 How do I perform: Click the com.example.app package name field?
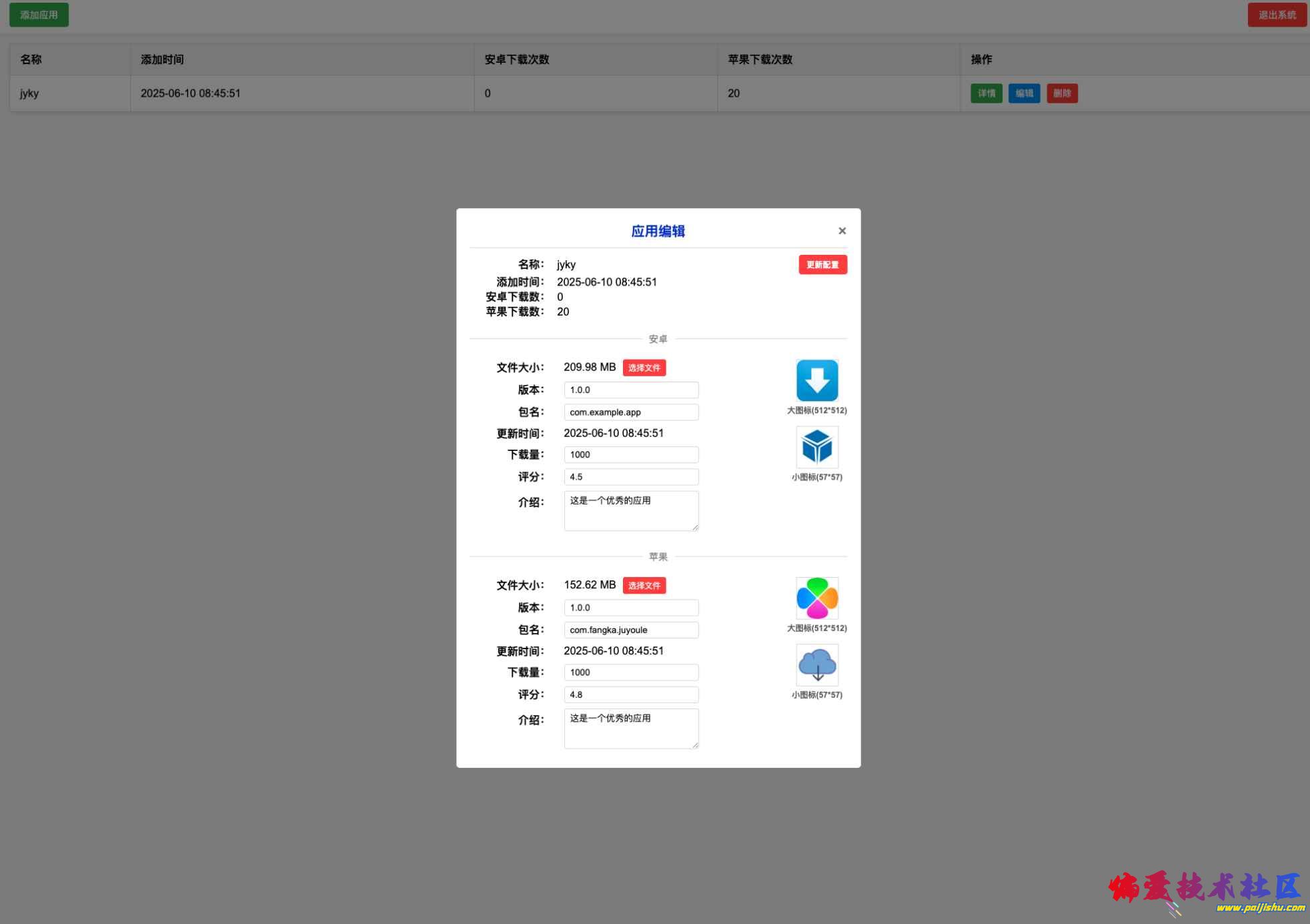point(630,412)
